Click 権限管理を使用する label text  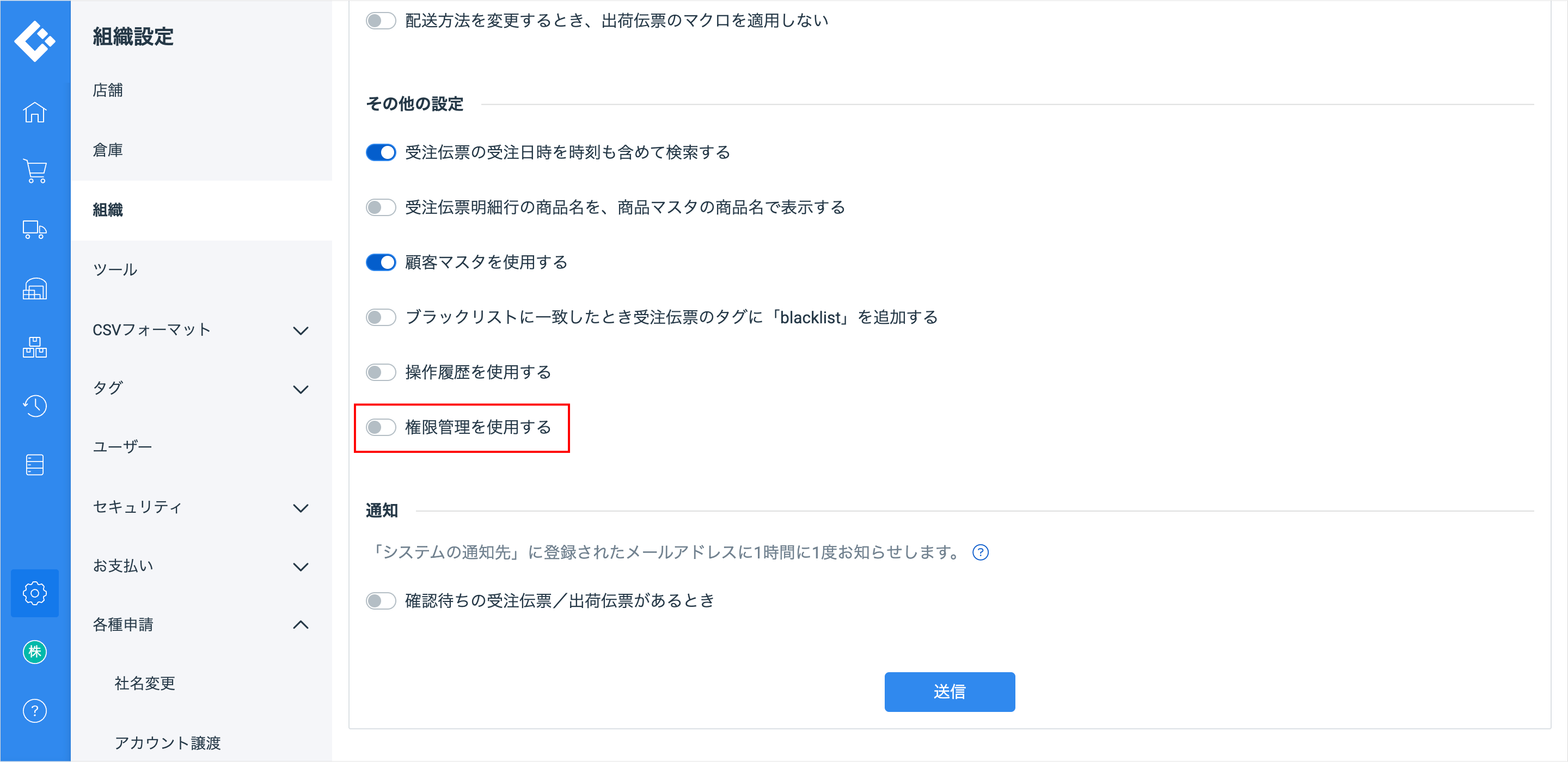(x=479, y=427)
